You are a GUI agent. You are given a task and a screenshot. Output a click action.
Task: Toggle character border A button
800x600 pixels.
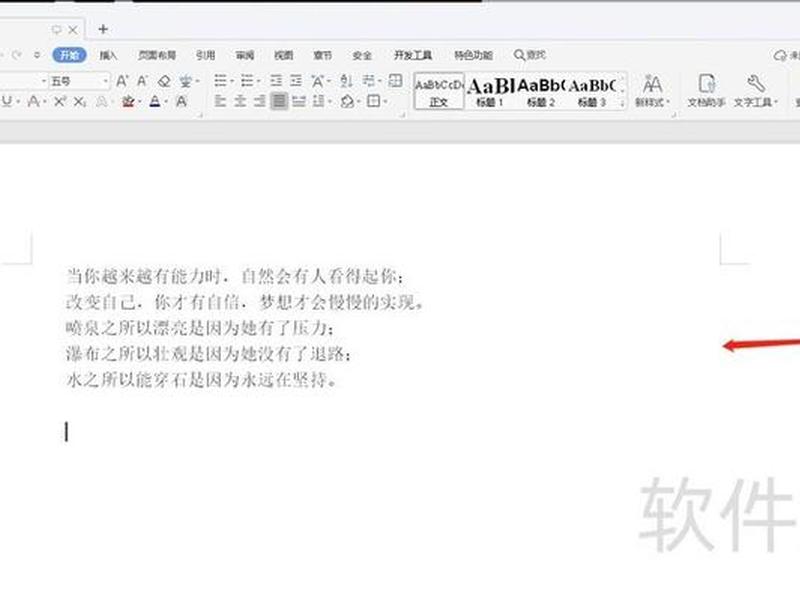(181, 102)
